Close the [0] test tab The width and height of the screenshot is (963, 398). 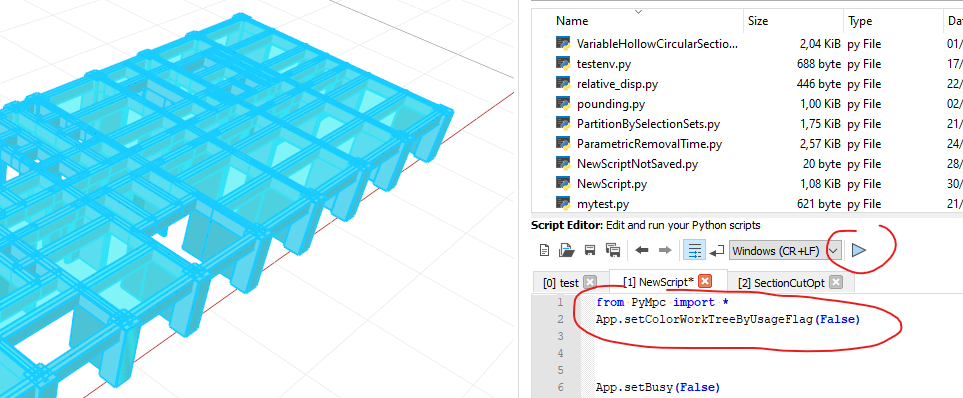point(590,283)
